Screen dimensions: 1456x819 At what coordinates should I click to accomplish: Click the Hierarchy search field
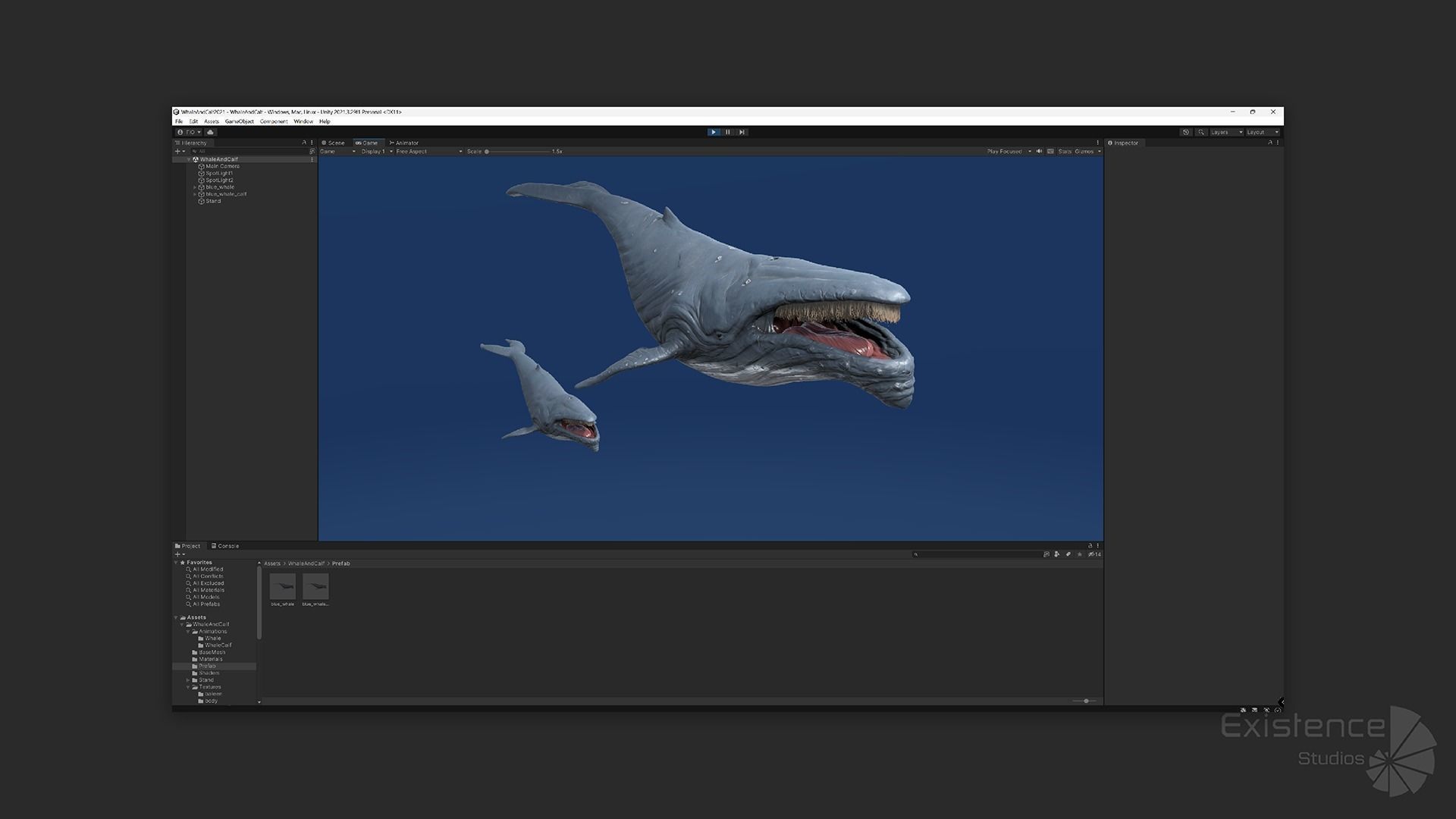(x=249, y=152)
